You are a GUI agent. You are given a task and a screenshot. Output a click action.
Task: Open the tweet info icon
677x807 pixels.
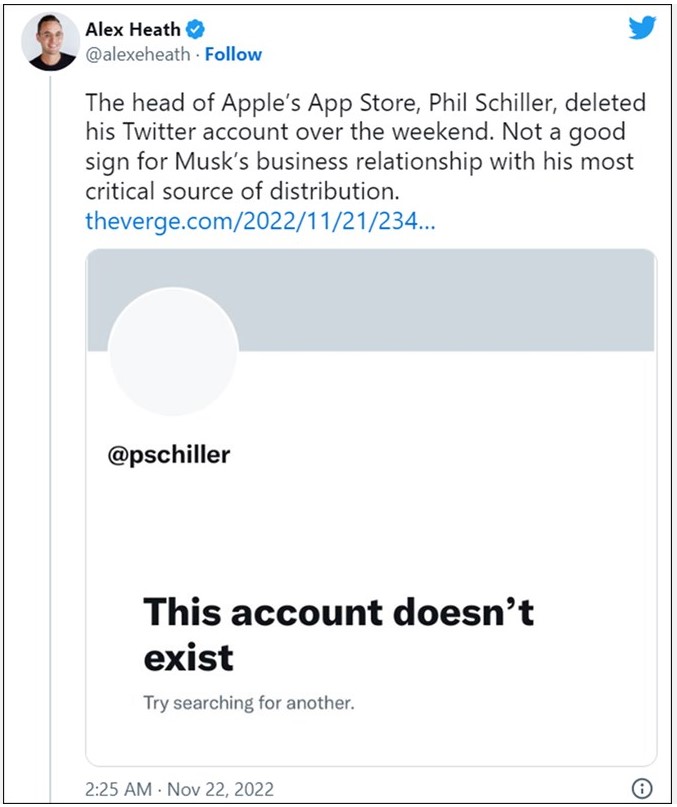[643, 786]
